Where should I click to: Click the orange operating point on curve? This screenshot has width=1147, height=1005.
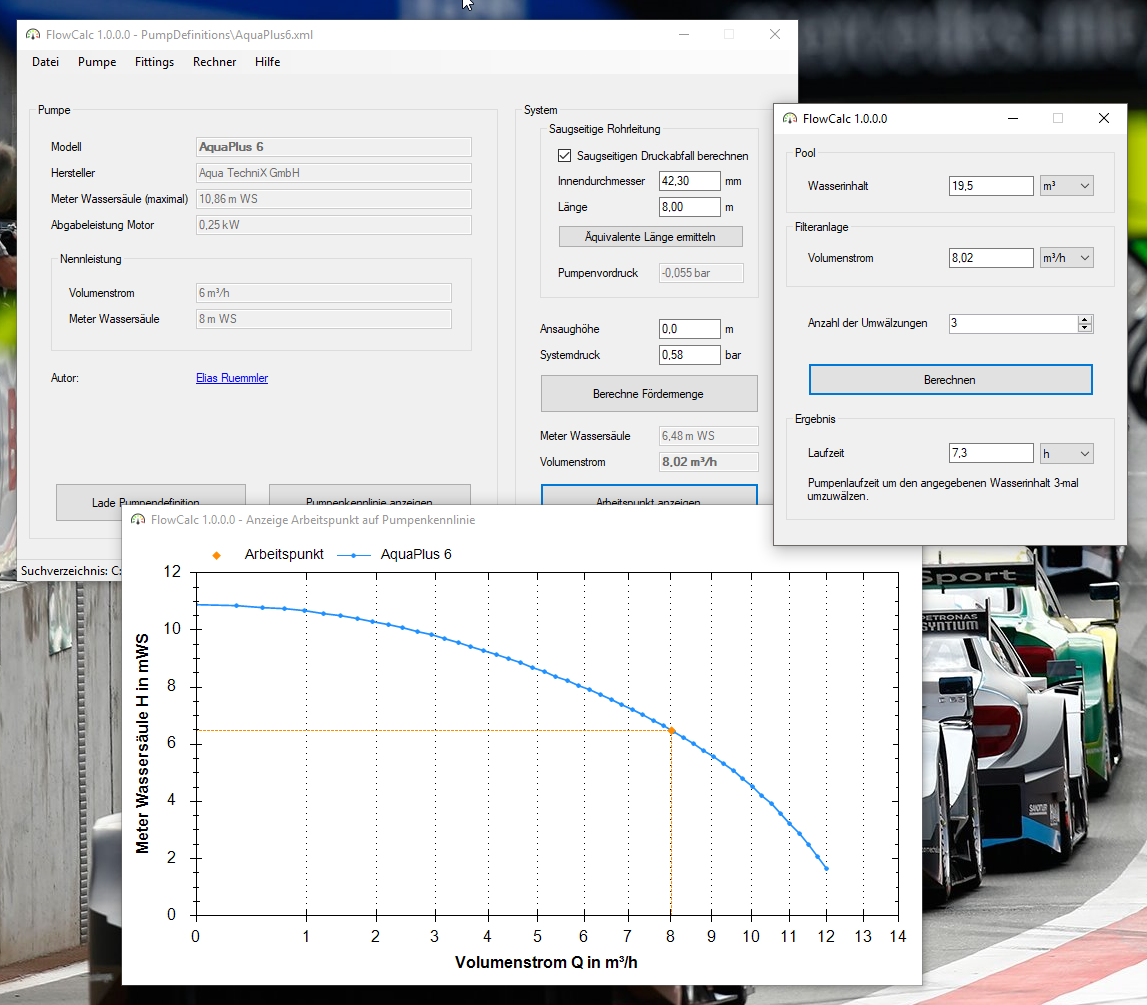[672, 731]
